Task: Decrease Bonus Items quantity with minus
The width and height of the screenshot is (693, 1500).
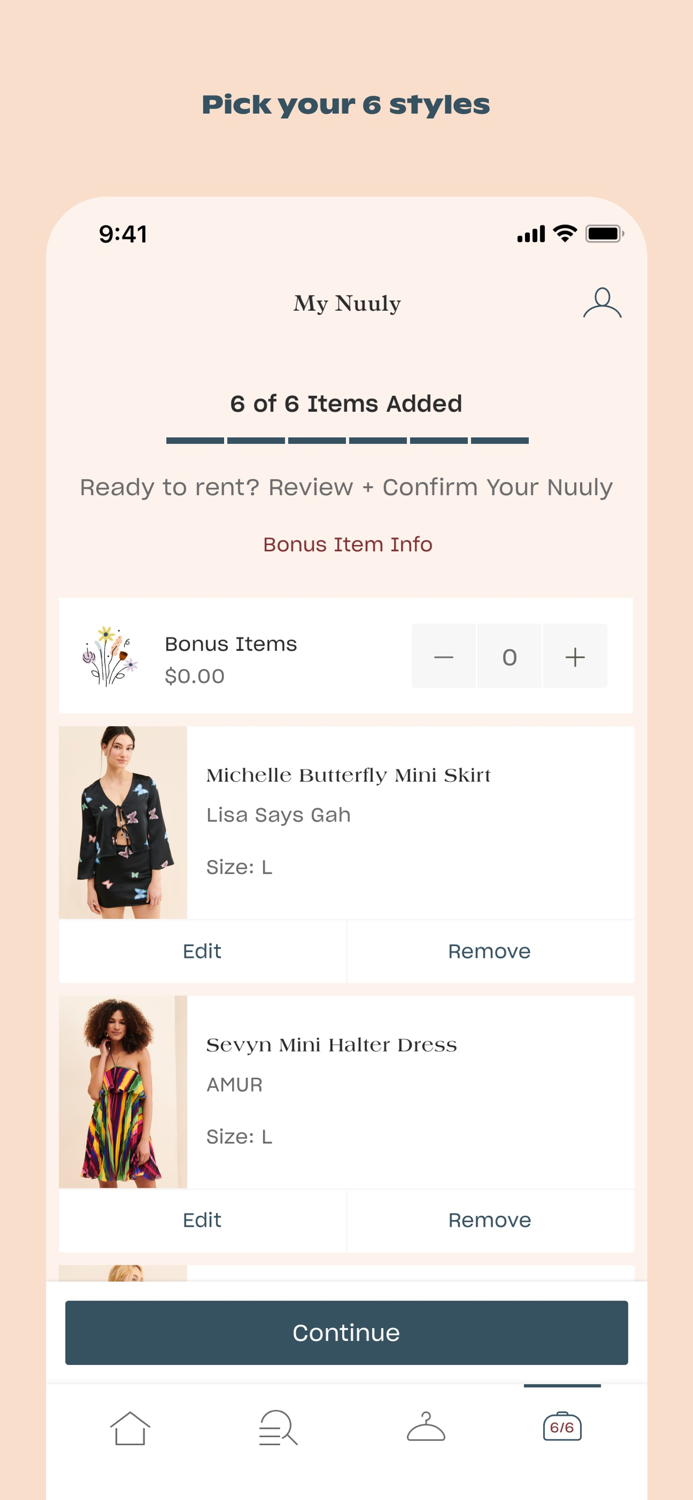Action: pos(444,657)
